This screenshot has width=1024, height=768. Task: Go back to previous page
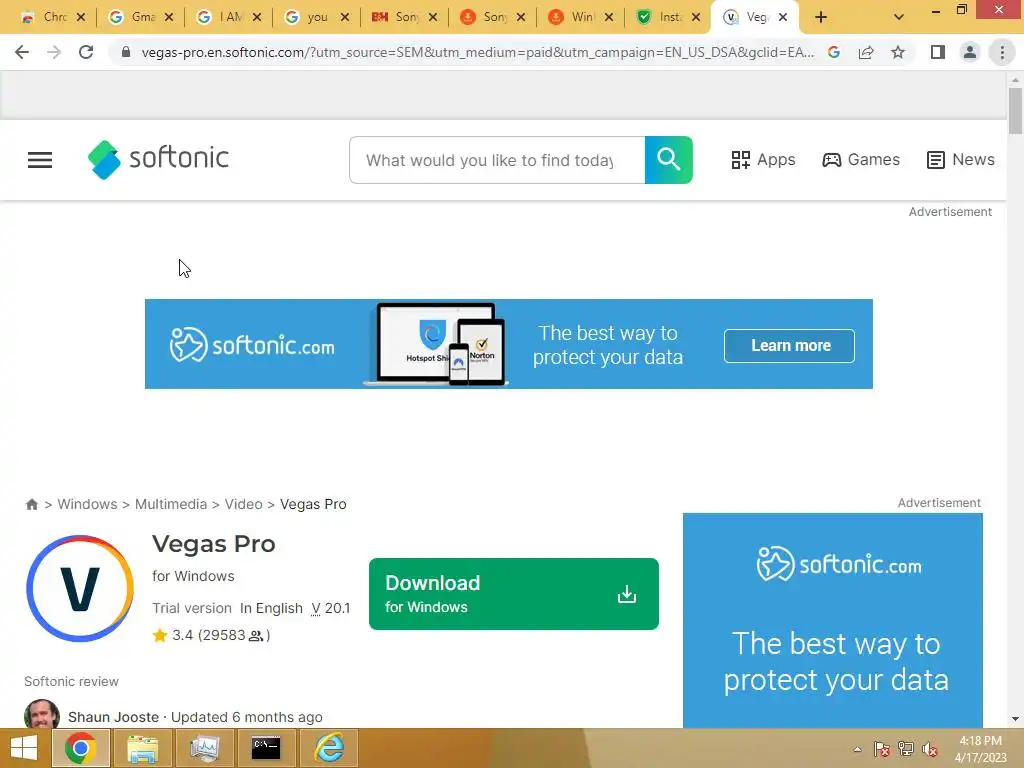22,52
